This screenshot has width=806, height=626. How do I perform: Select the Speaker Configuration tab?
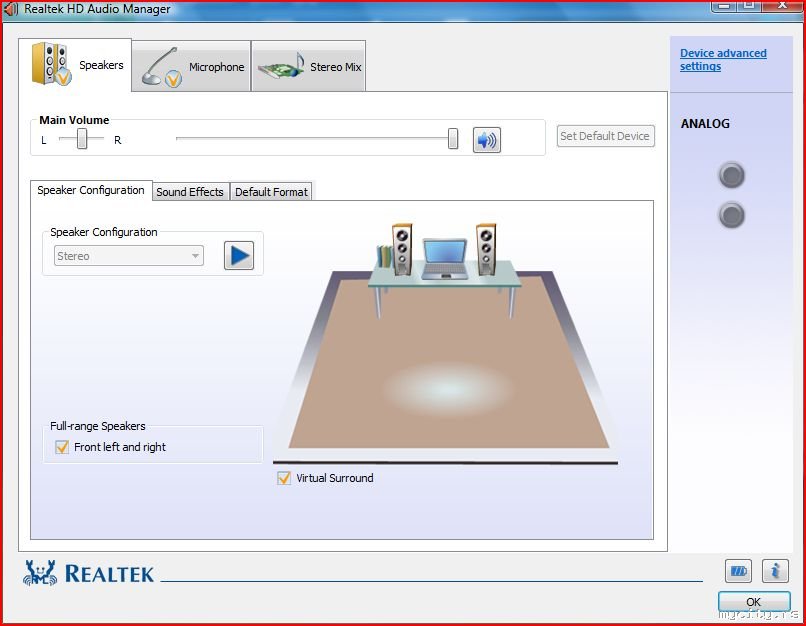(91, 190)
